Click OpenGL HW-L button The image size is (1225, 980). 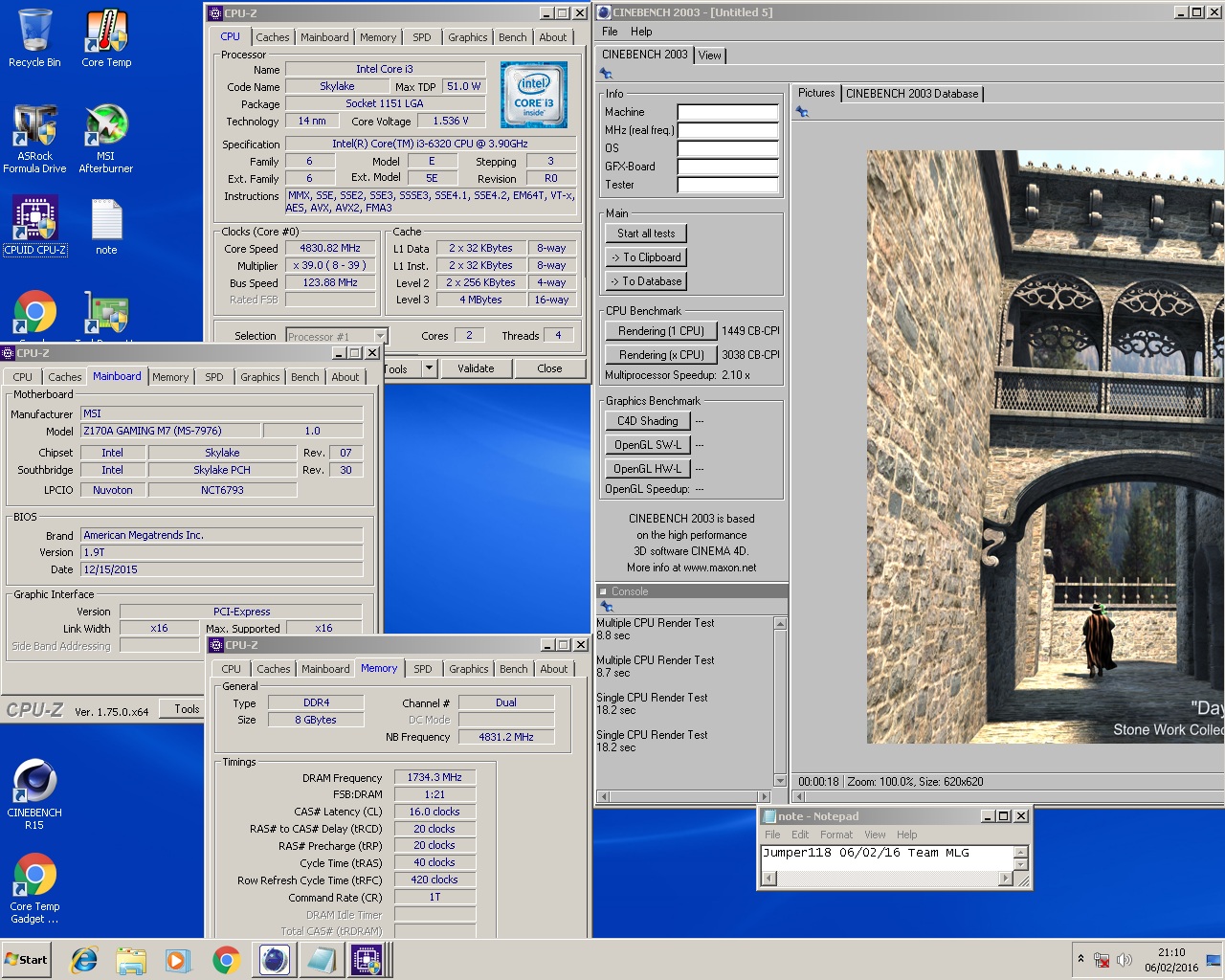coord(647,469)
